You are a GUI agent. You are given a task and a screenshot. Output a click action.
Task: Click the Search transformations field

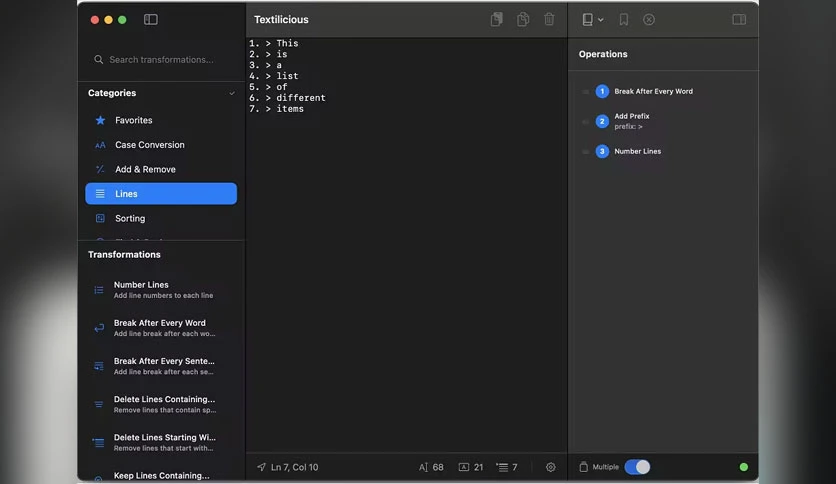pyautogui.click(x=161, y=60)
